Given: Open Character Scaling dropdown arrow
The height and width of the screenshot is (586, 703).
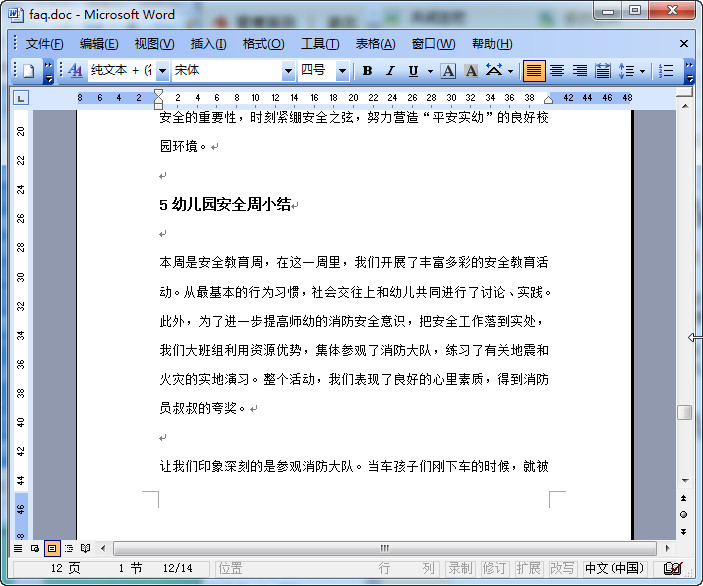Looking at the screenshot, I should pyautogui.click(x=510, y=71).
